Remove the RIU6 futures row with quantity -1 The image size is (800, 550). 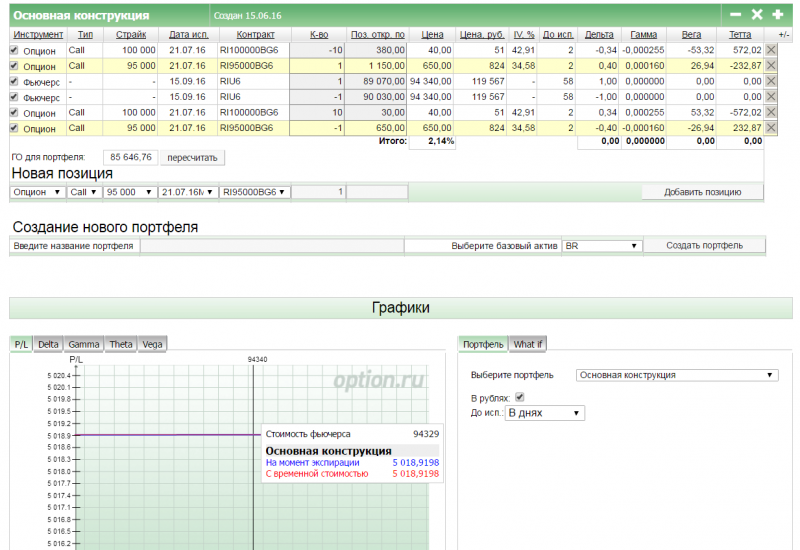pyautogui.click(x=771, y=97)
